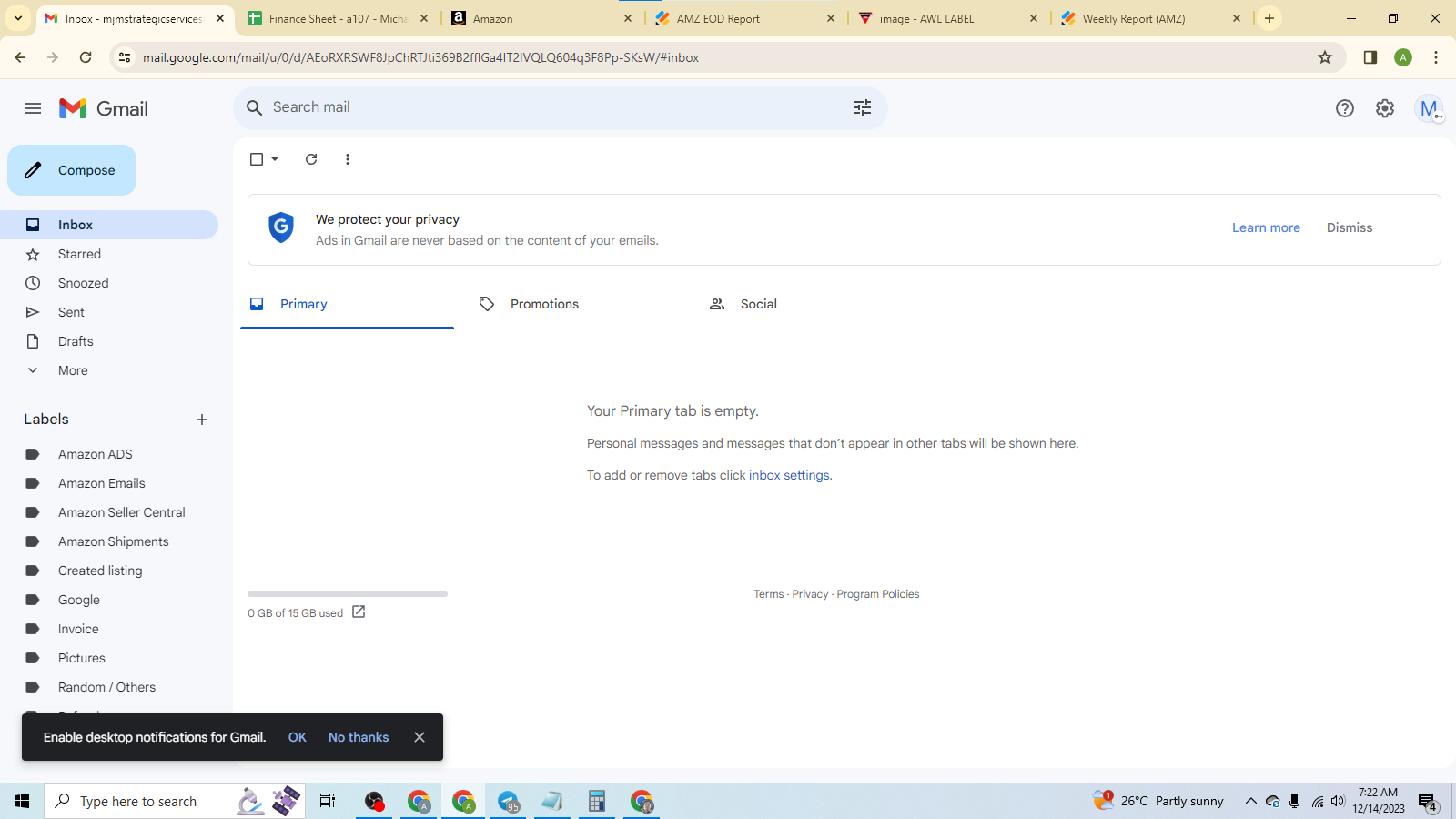
Task: Go back in browser
Action: [20, 57]
